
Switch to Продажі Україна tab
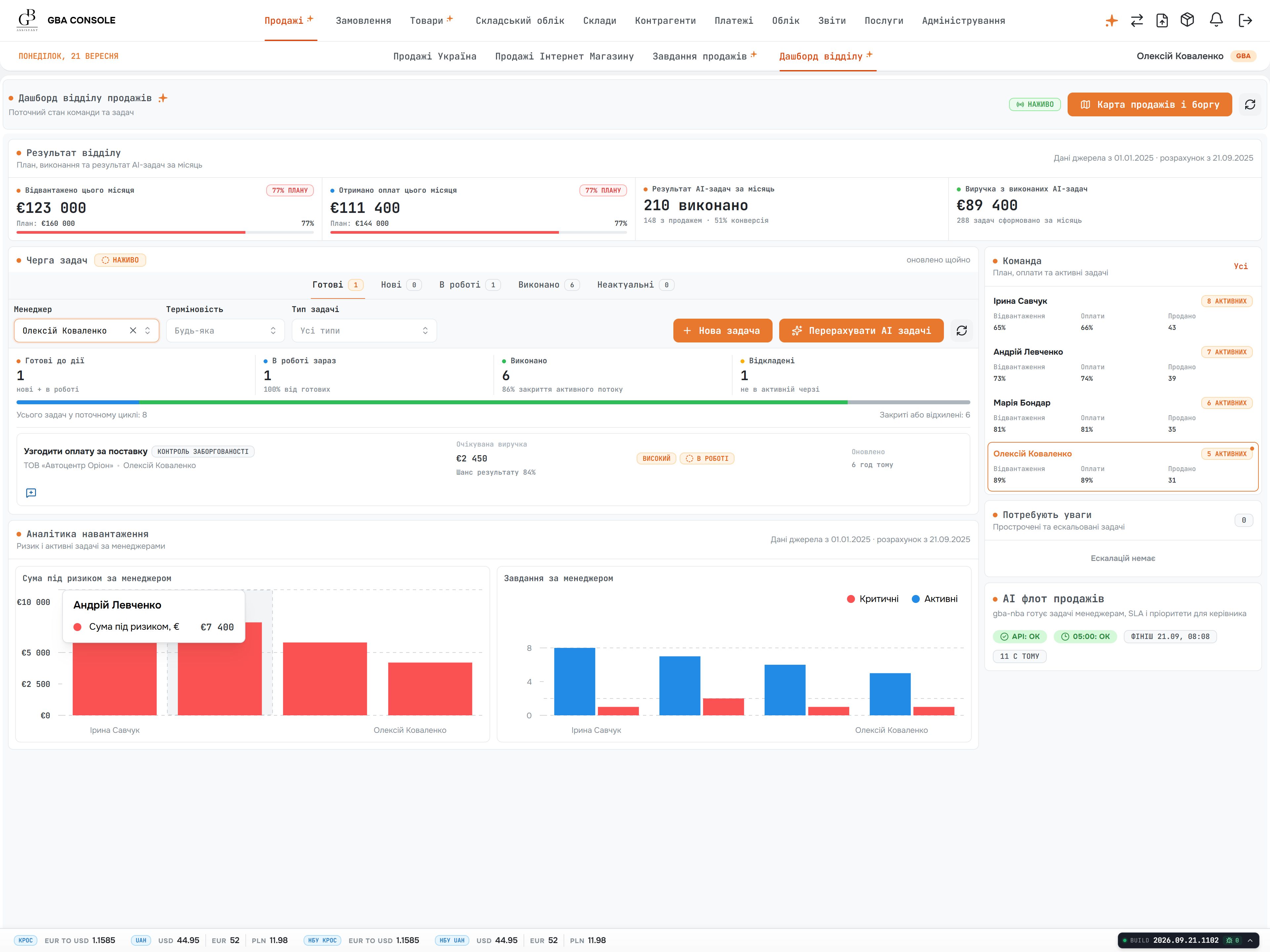pos(435,56)
